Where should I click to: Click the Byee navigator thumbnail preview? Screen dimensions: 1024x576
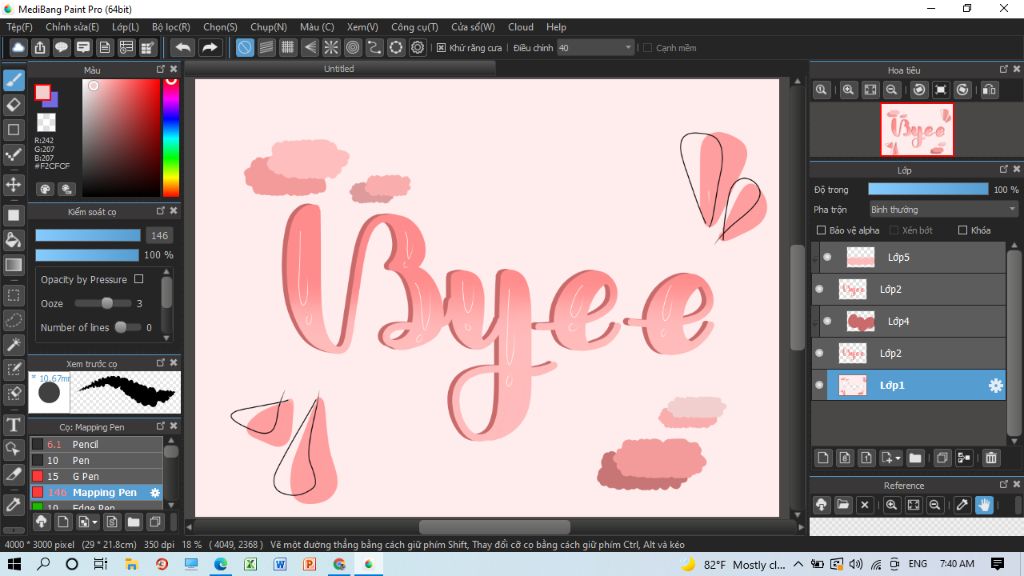point(917,130)
